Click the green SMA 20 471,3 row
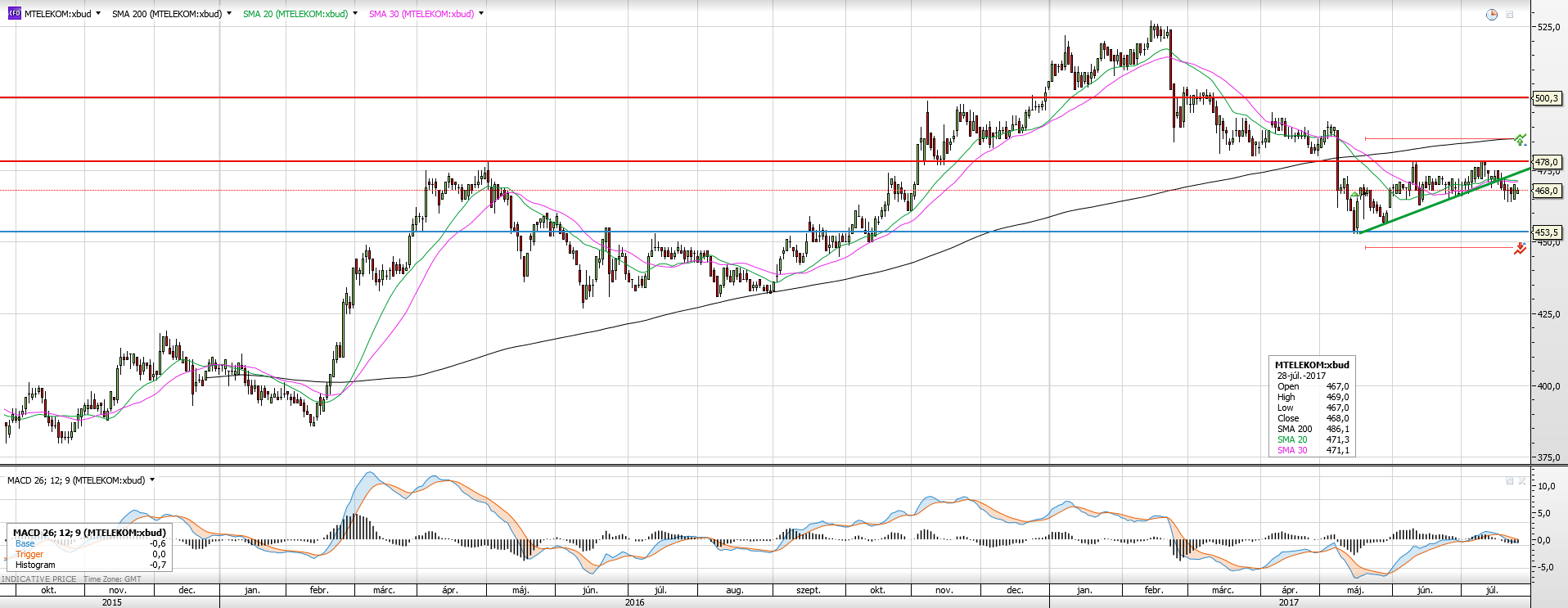Screen dimensions: 1568x608 [1313, 439]
